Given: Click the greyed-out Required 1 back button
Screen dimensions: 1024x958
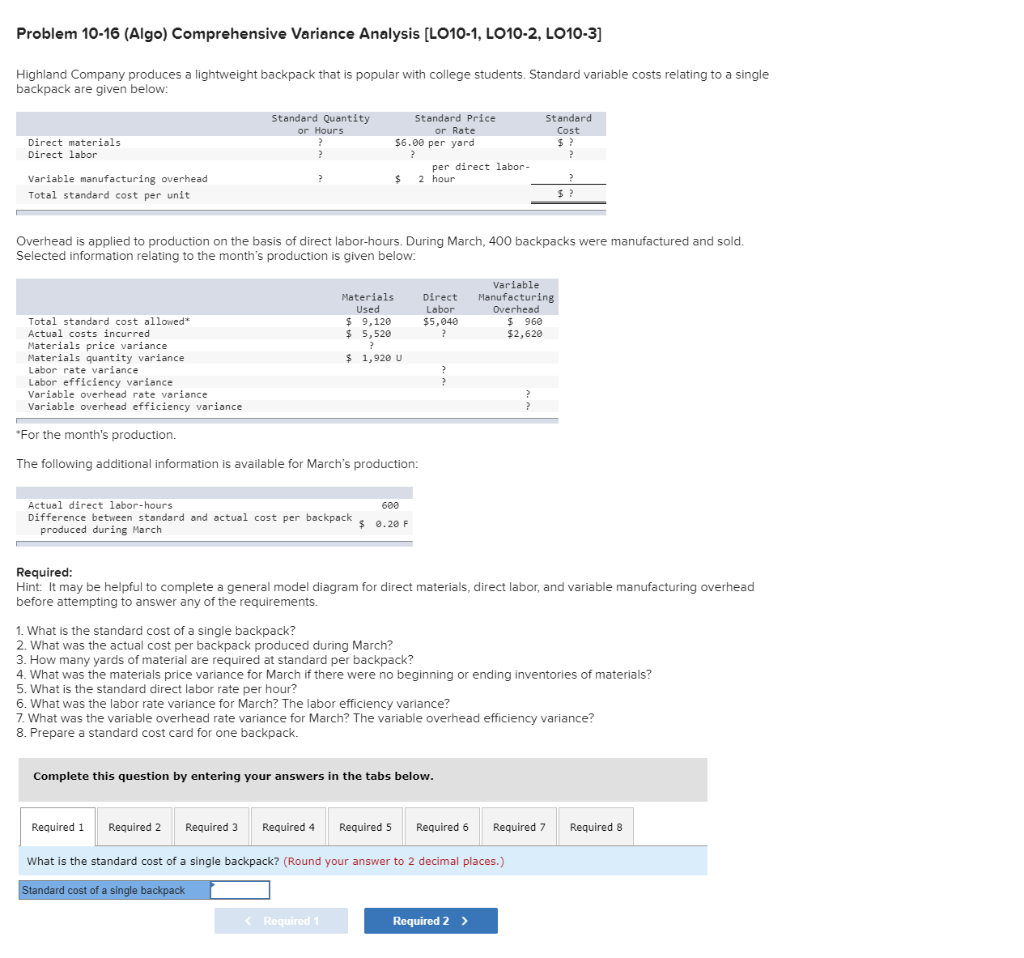Looking at the screenshot, I should 281,920.
